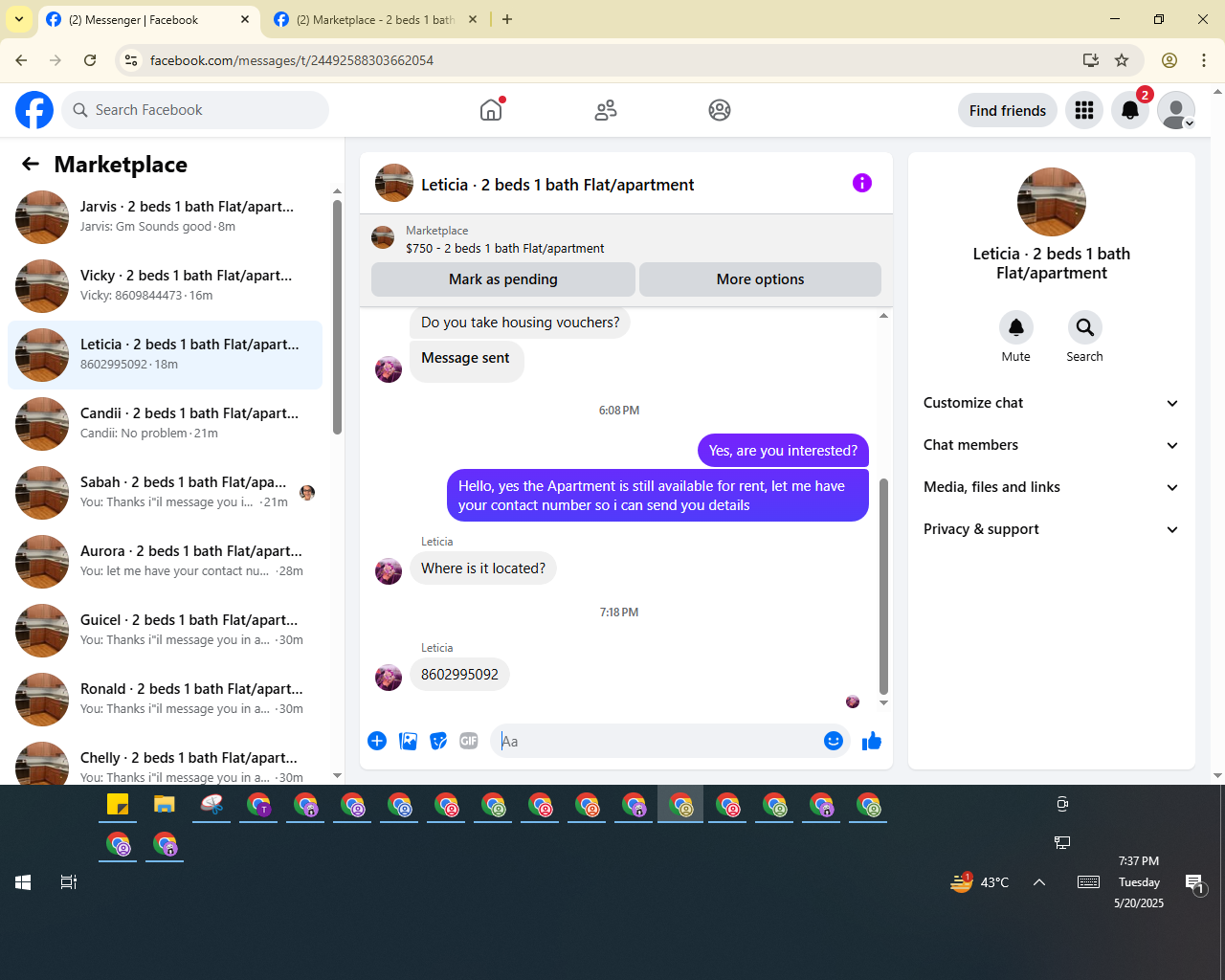Bookmark this page with the star
This screenshot has height=980, width=1225.
pos(1122,60)
